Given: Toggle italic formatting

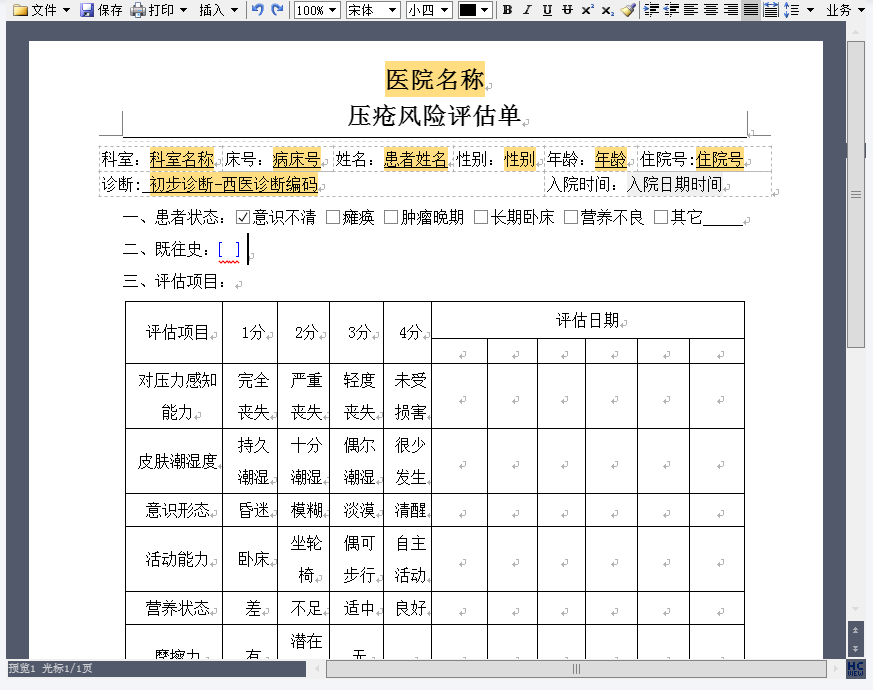Looking at the screenshot, I should tap(527, 10).
